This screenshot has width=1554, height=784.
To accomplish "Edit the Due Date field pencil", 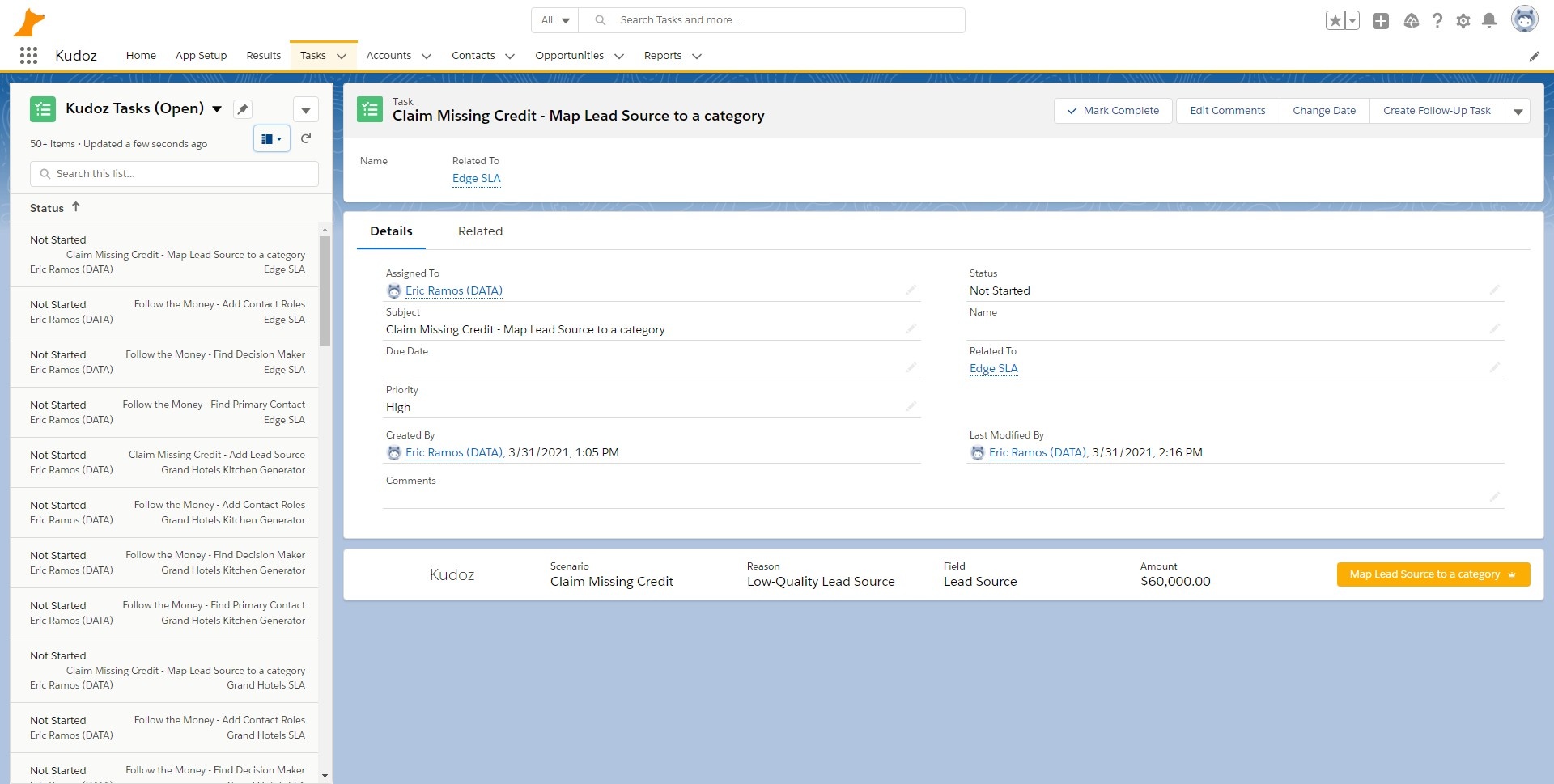I will 911,367.
